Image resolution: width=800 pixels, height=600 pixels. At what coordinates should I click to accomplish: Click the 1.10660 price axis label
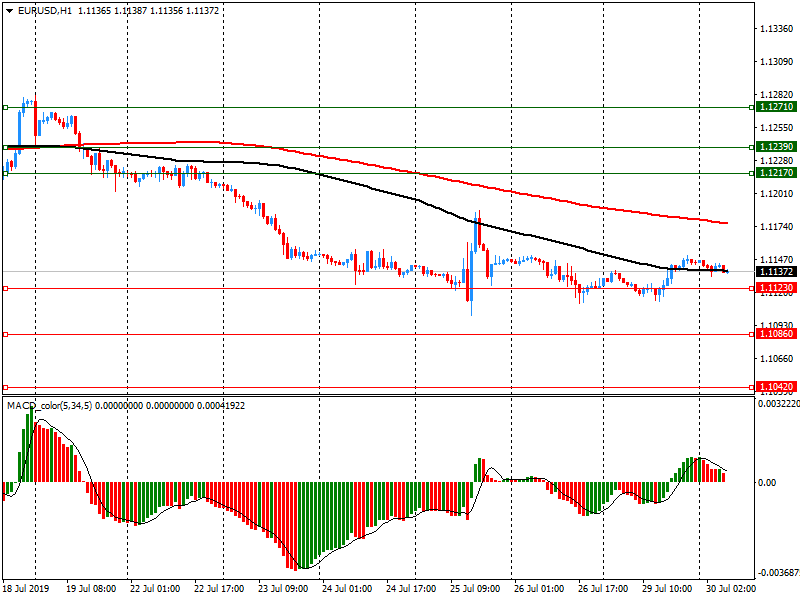point(777,359)
